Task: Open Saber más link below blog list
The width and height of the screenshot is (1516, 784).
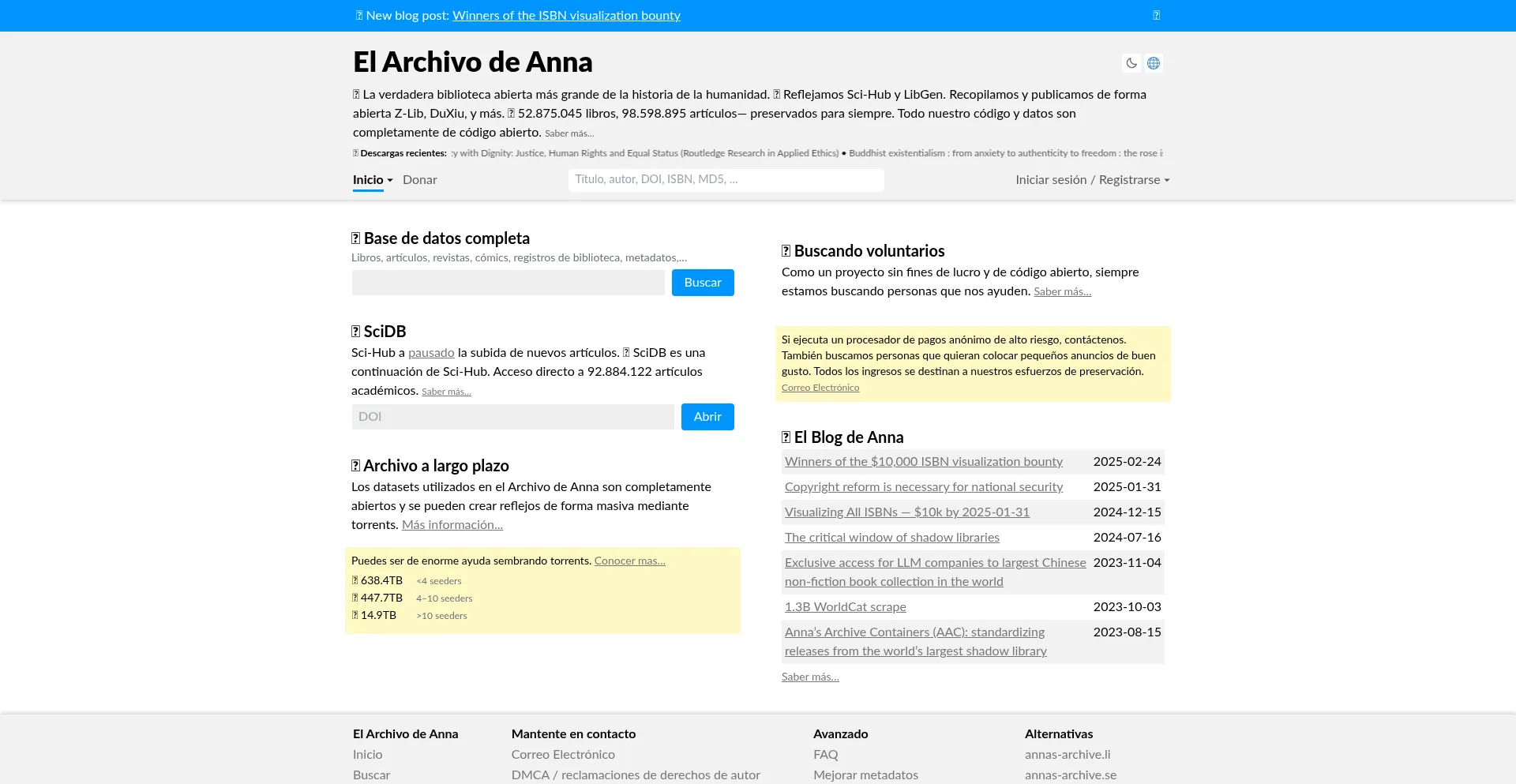Action: pos(810,677)
